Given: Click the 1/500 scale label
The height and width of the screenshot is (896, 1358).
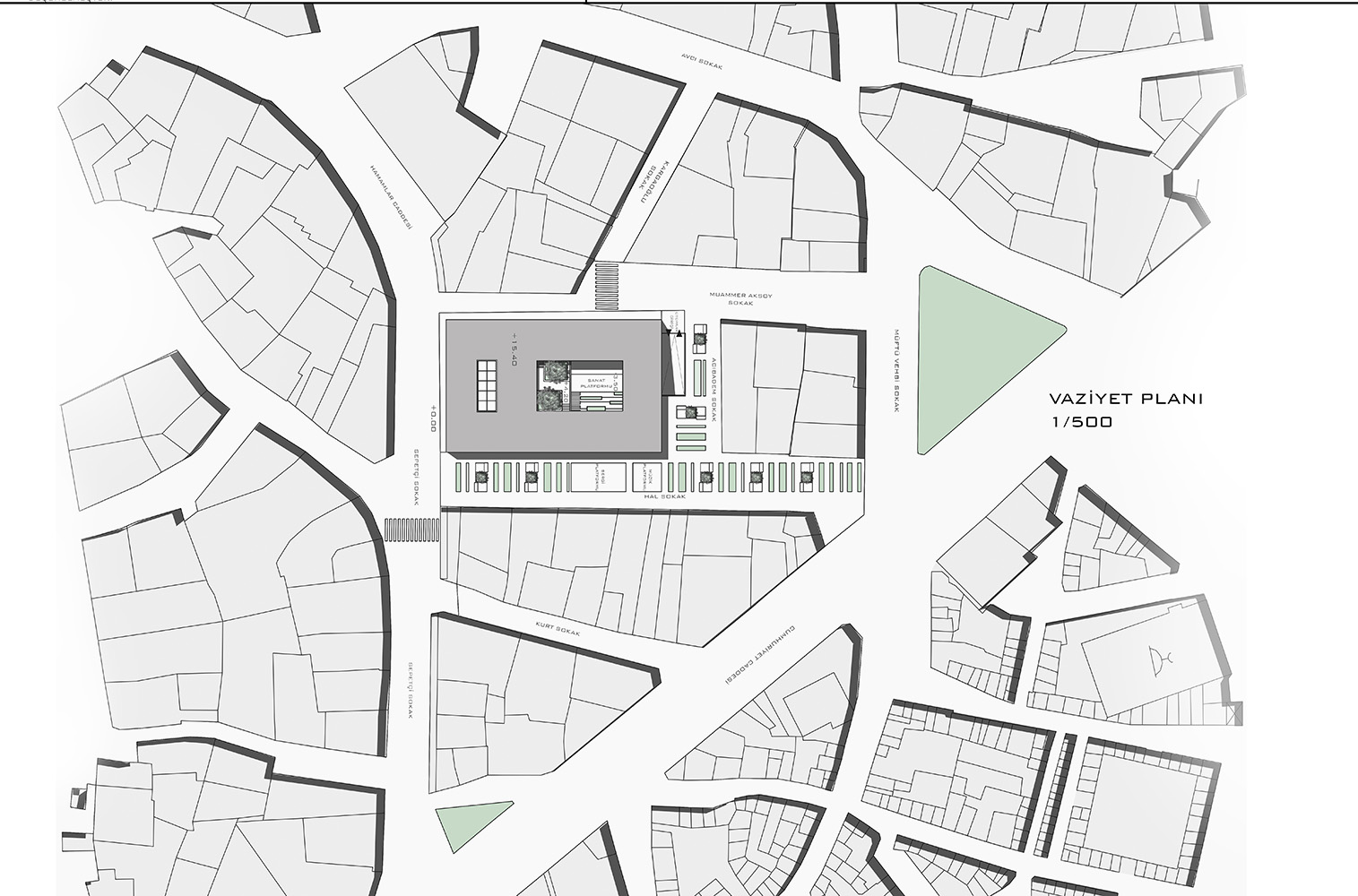Looking at the screenshot, I should [x=1082, y=422].
